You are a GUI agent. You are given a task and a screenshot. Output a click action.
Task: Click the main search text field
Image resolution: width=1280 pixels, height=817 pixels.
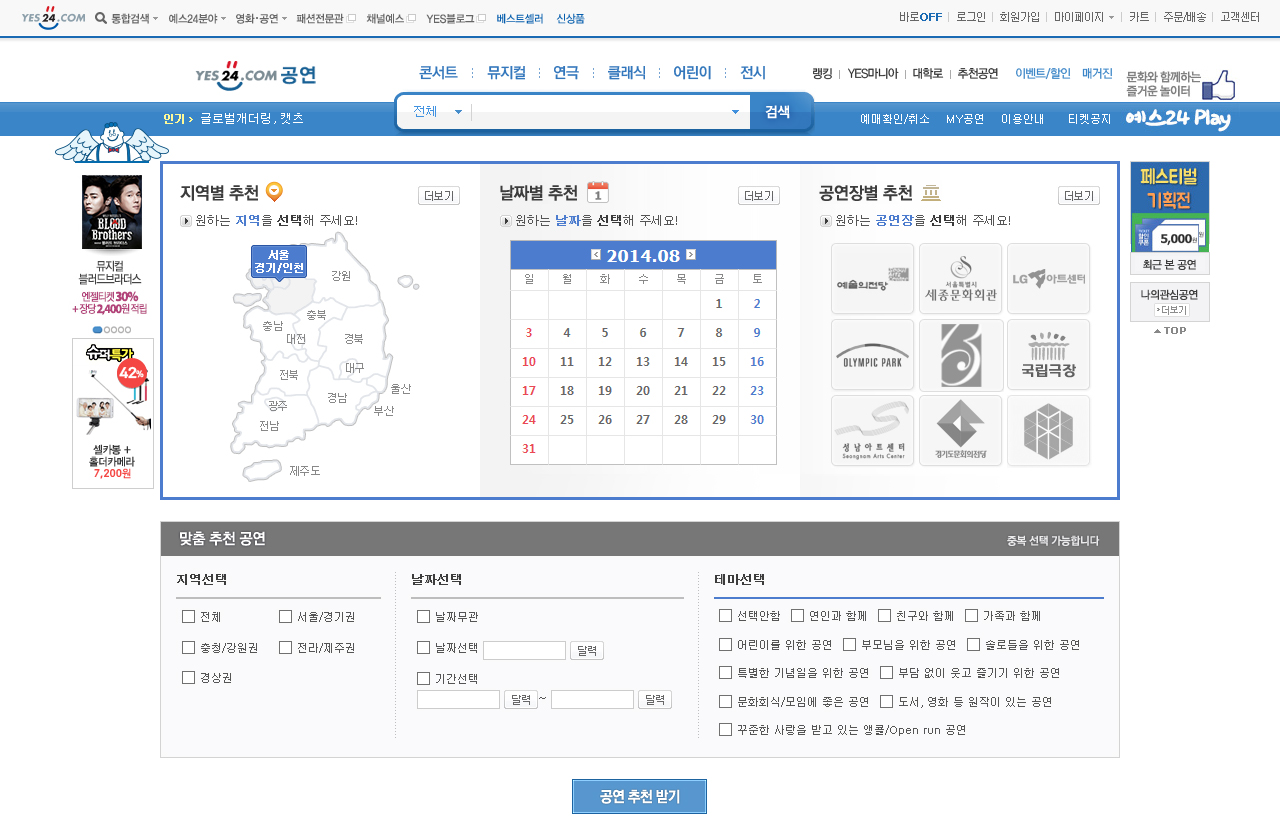coord(598,112)
